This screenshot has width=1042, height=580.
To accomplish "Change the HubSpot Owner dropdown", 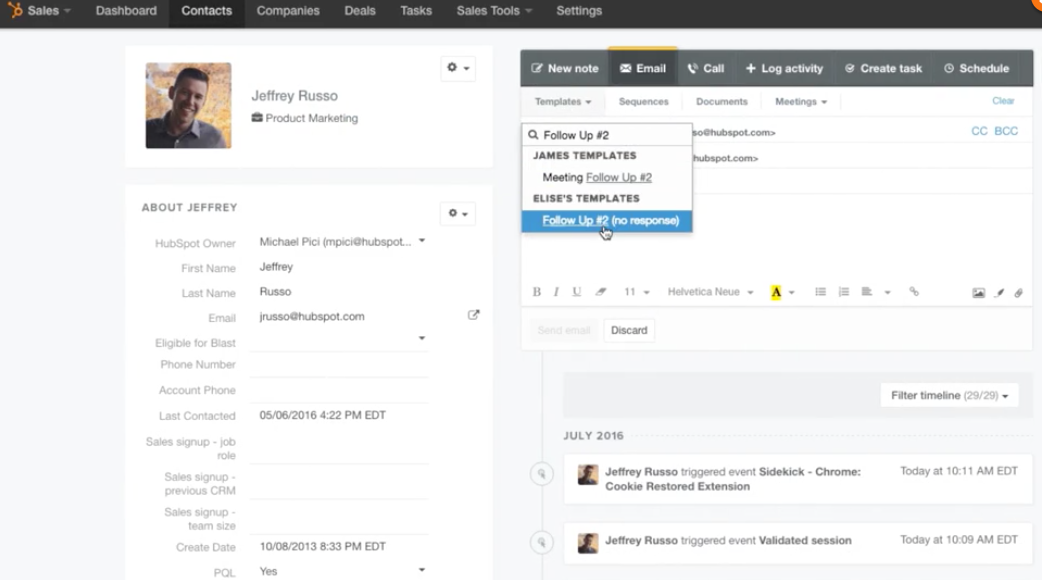I will click(342, 242).
